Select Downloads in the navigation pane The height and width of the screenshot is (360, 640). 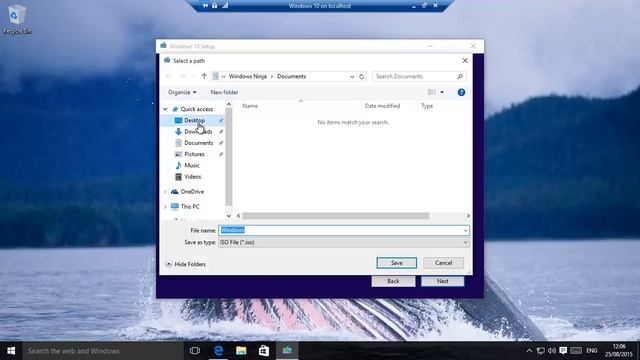198,131
